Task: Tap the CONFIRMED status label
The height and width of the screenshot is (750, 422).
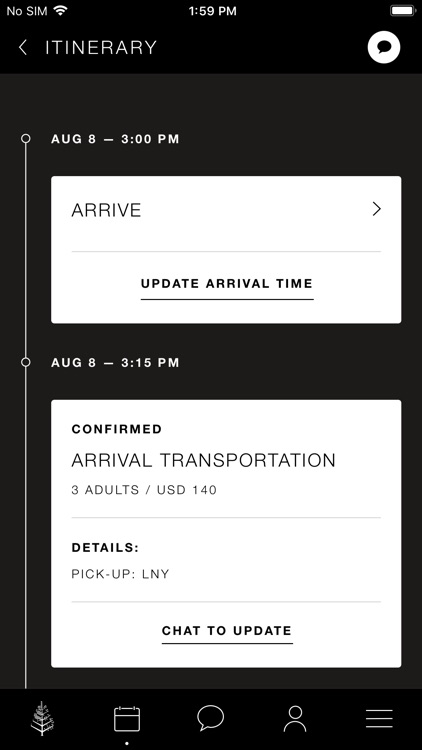Action: click(x=117, y=429)
